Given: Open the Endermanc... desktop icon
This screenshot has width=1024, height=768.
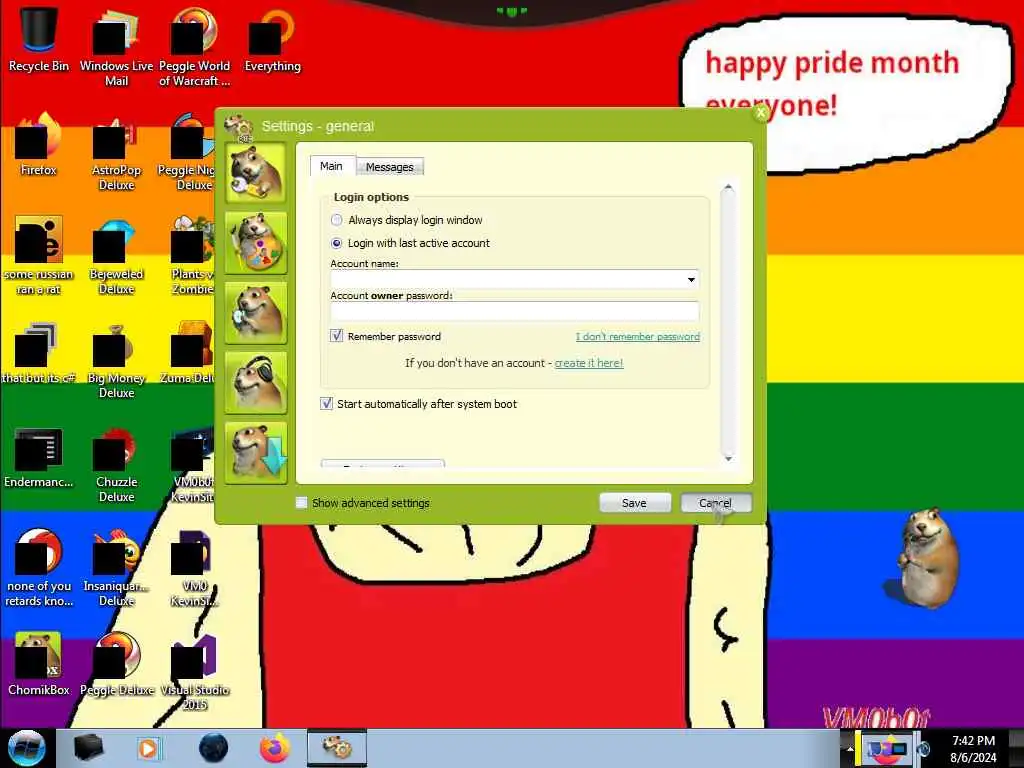Looking at the screenshot, I should point(39,456).
